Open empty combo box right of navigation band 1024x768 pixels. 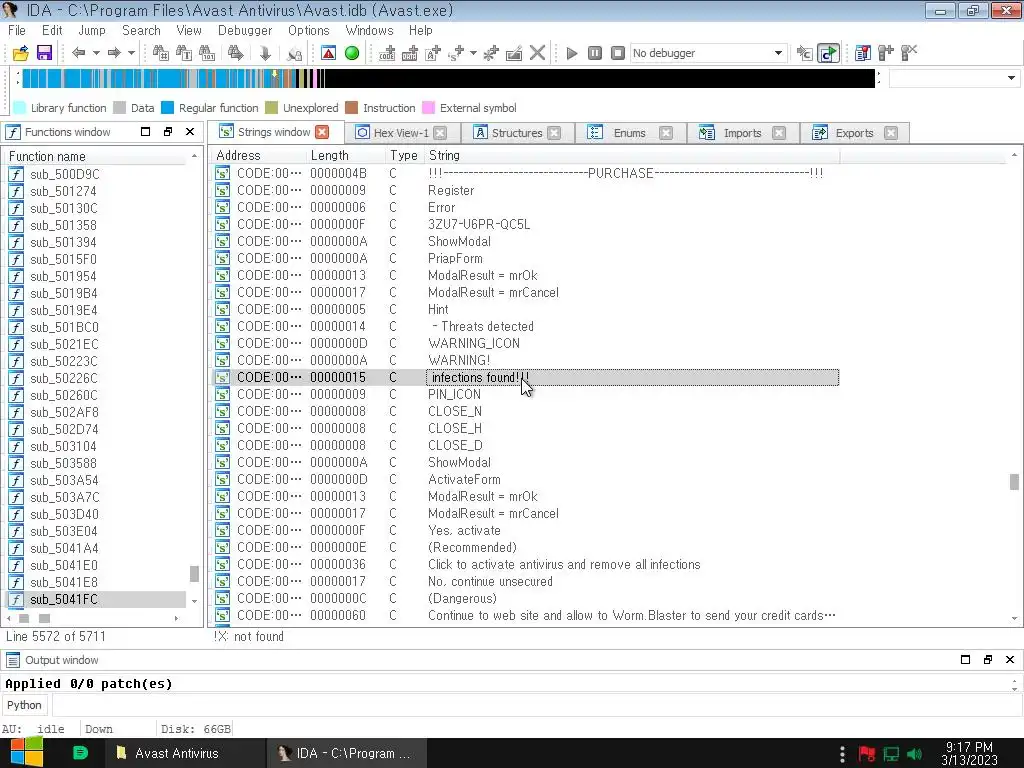(x=953, y=78)
